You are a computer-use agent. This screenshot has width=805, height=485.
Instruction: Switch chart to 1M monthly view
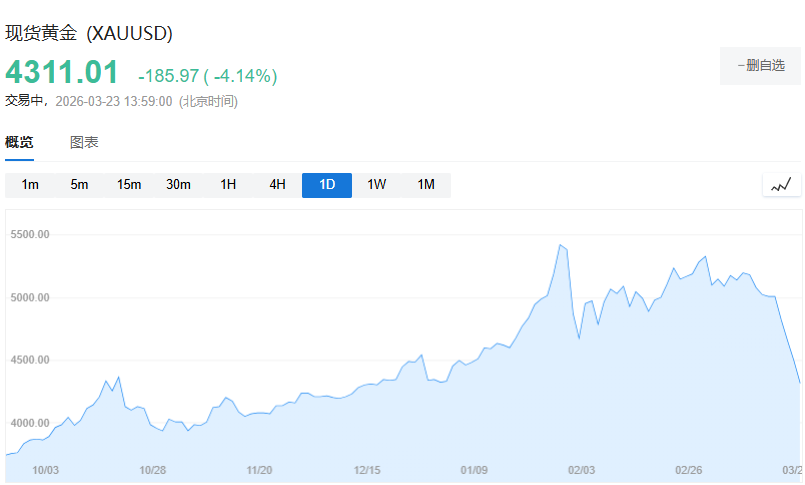426,185
